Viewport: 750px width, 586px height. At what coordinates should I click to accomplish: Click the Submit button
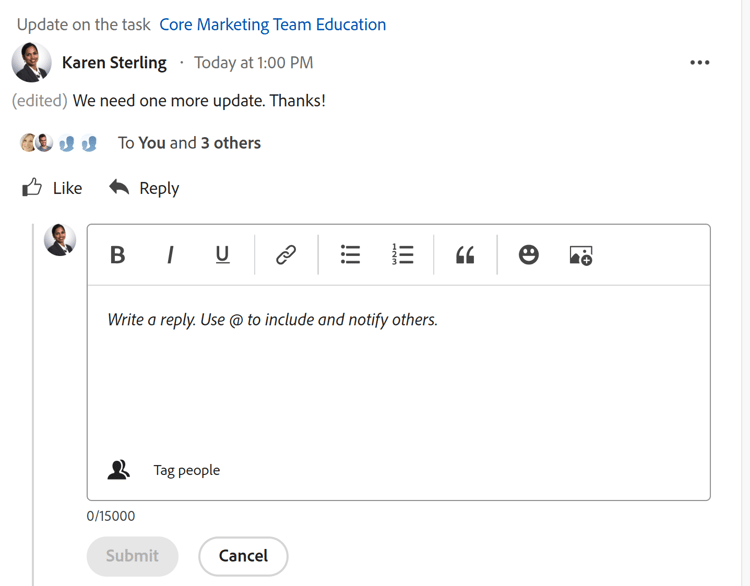coord(132,556)
